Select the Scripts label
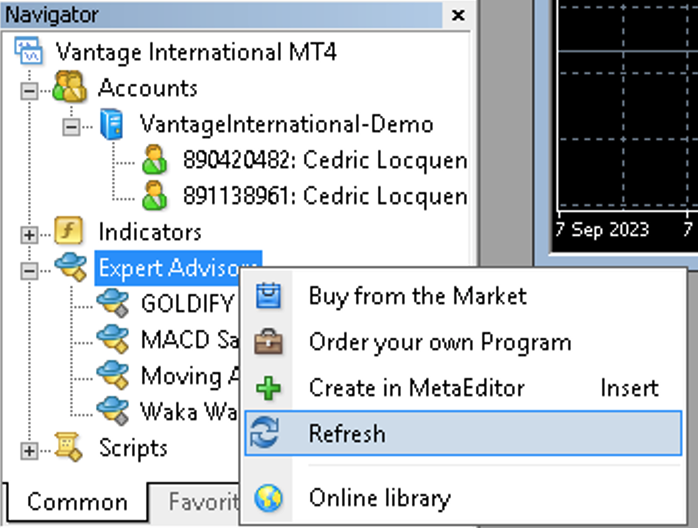Viewport: 698px width, 528px height. pyautogui.click(x=133, y=447)
